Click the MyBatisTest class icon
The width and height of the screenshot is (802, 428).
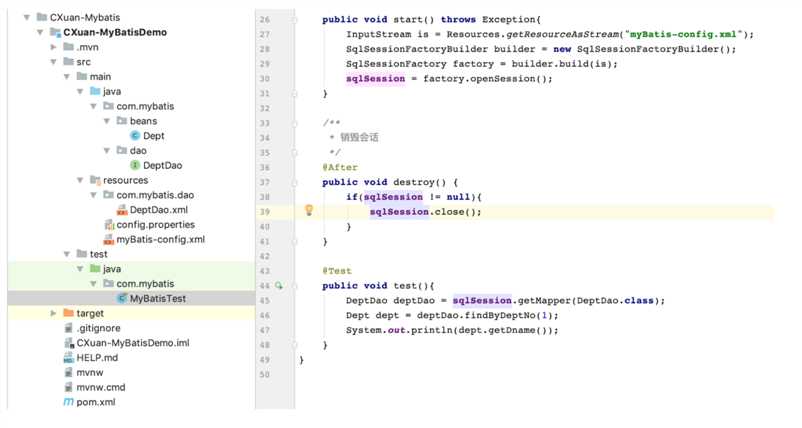(x=122, y=299)
